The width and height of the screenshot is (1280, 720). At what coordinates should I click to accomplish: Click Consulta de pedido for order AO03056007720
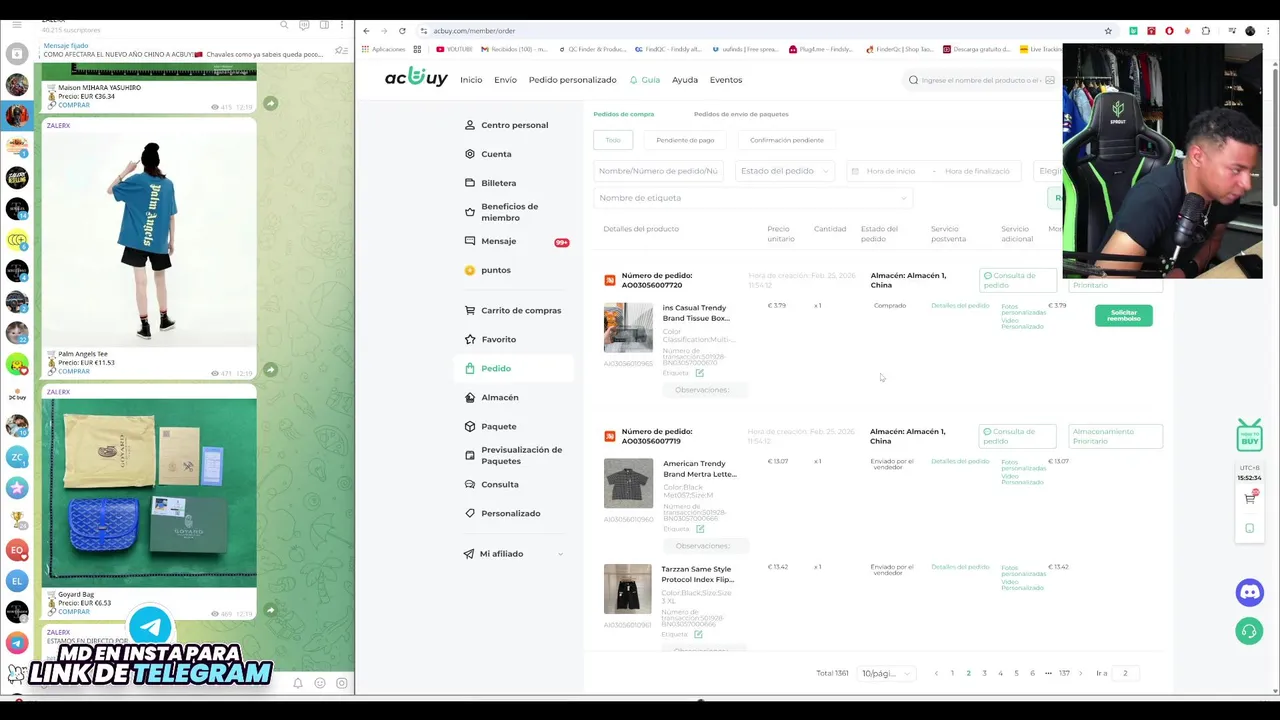[1017, 280]
